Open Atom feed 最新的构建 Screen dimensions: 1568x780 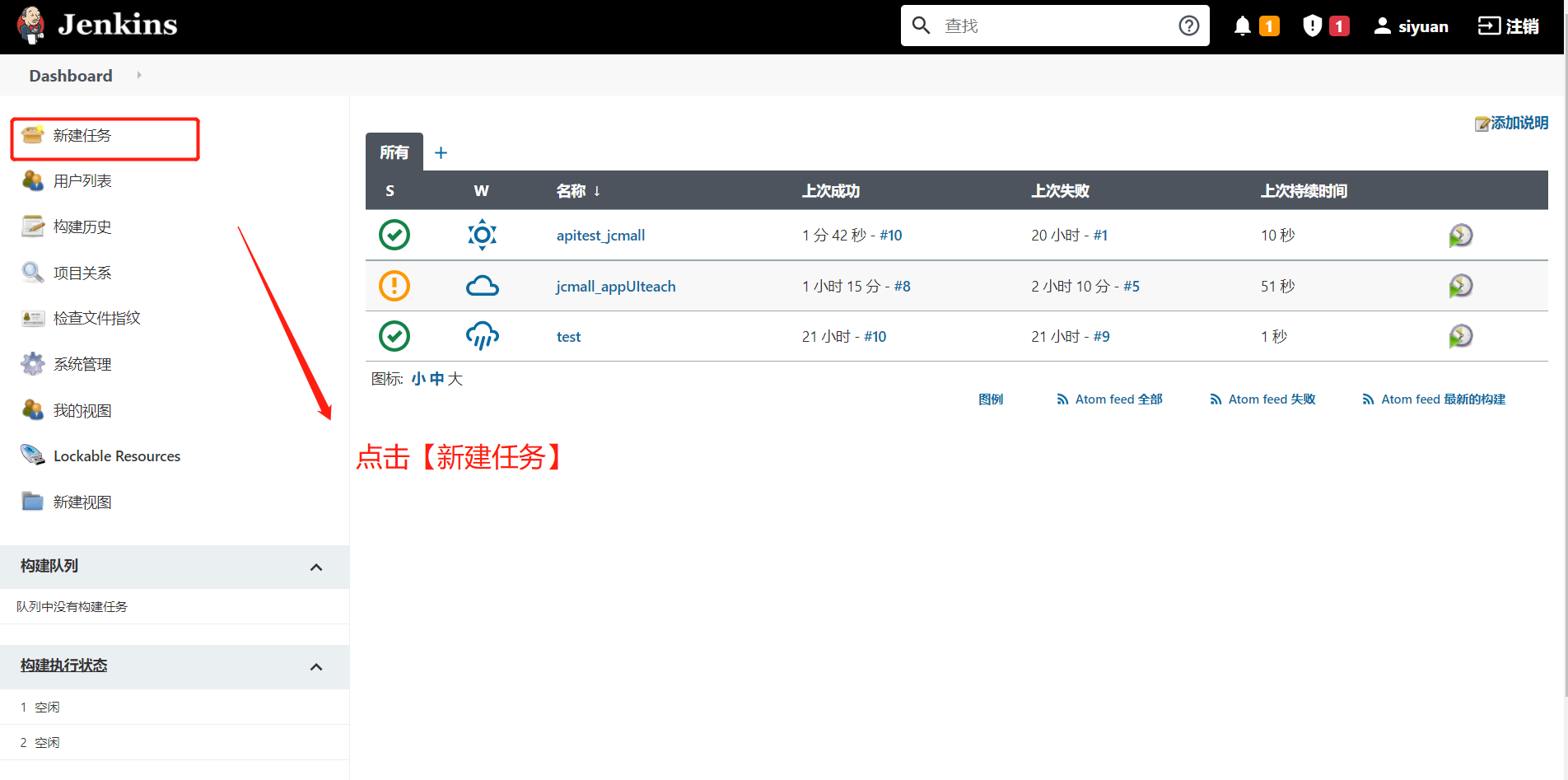(x=1443, y=399)
